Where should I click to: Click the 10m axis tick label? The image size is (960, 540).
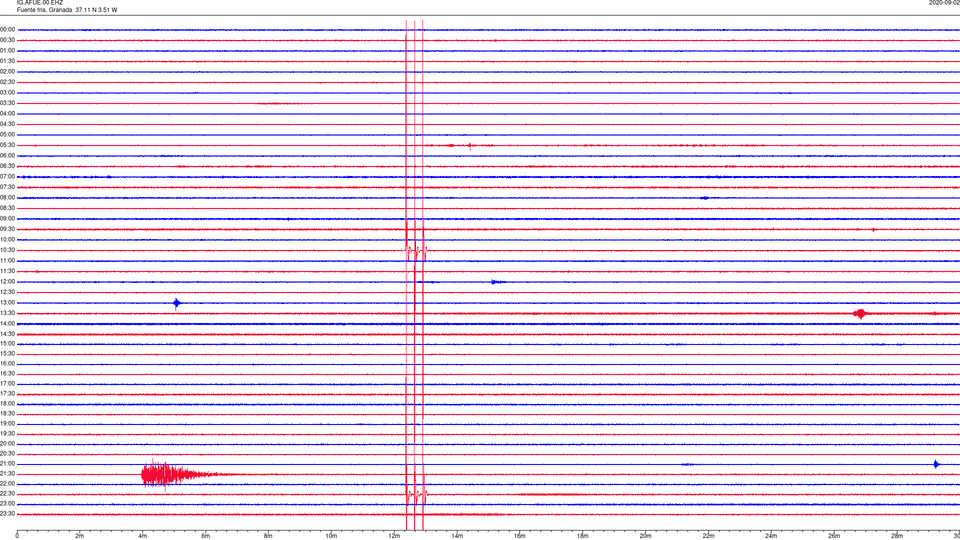click(331, 536)
